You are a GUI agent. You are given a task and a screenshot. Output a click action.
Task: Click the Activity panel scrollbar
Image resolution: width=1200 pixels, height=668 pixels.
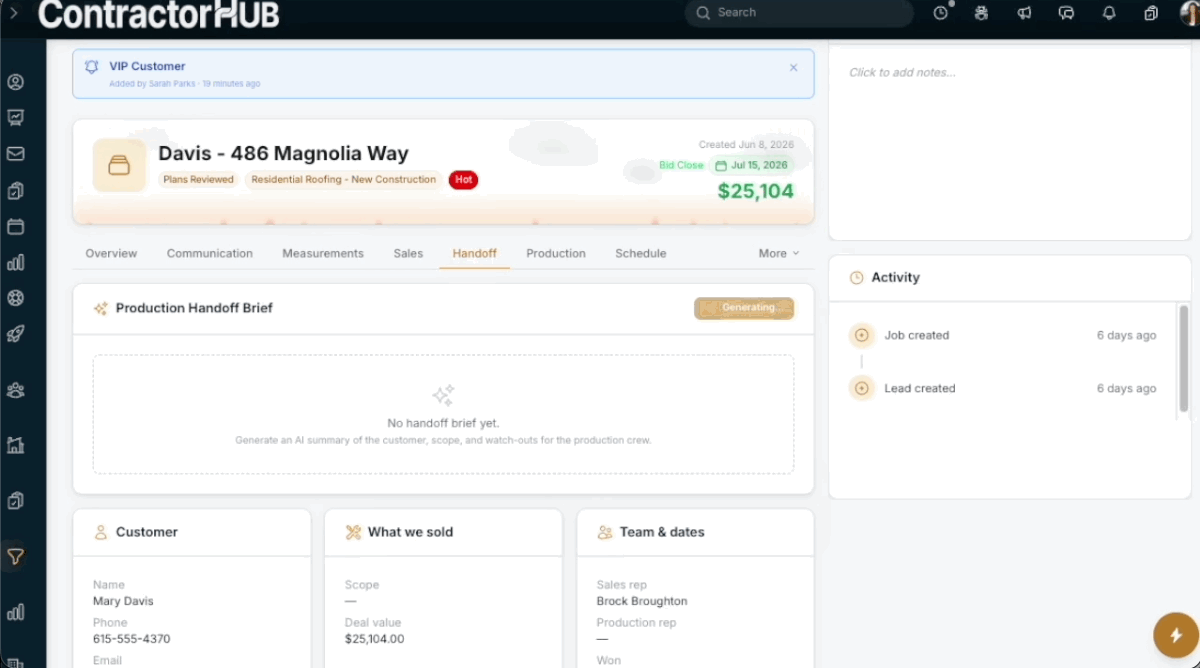[1184, 358]
